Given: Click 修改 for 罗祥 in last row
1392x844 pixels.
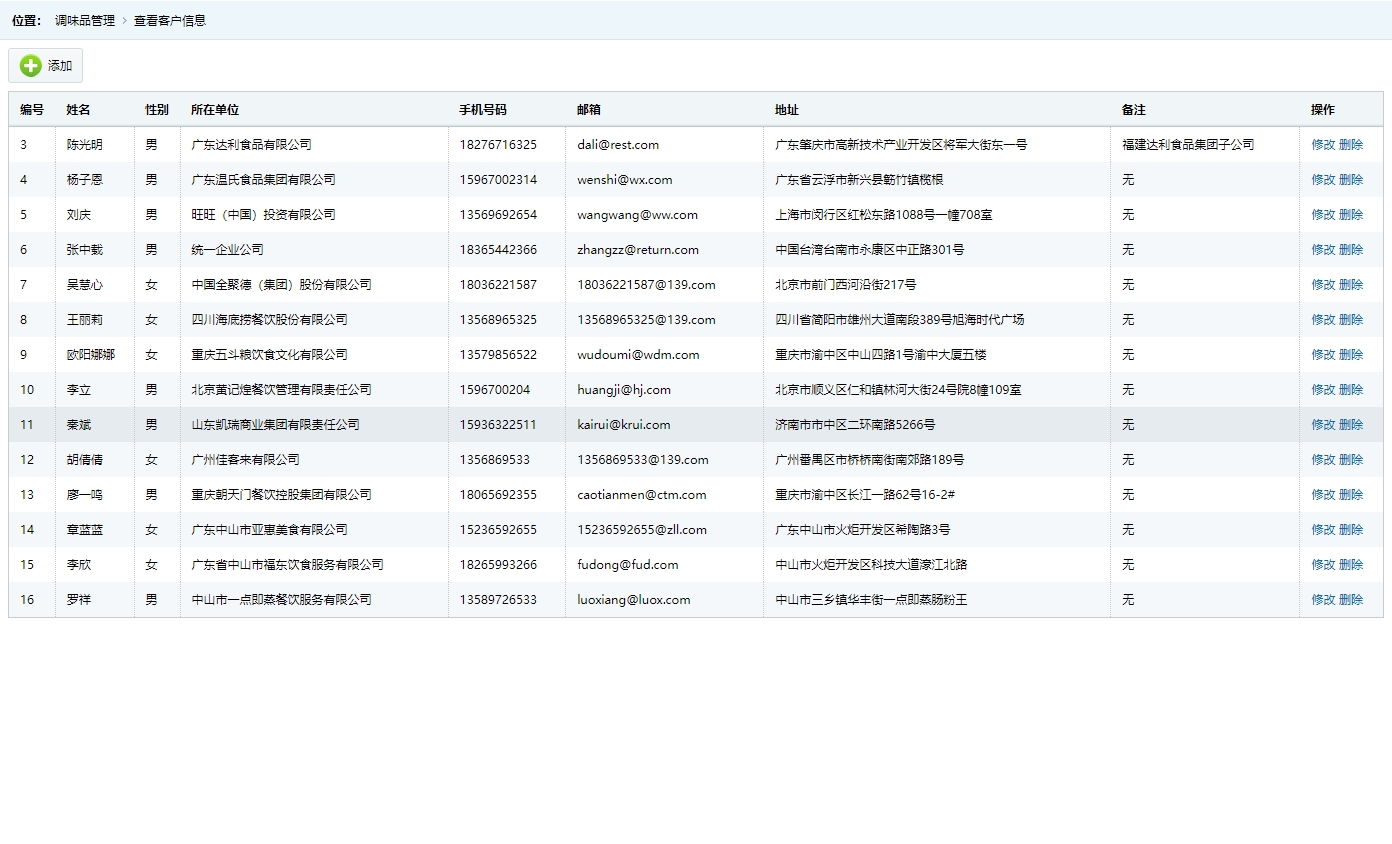Looking at the screenshot, I should [x=1322, y=599].
